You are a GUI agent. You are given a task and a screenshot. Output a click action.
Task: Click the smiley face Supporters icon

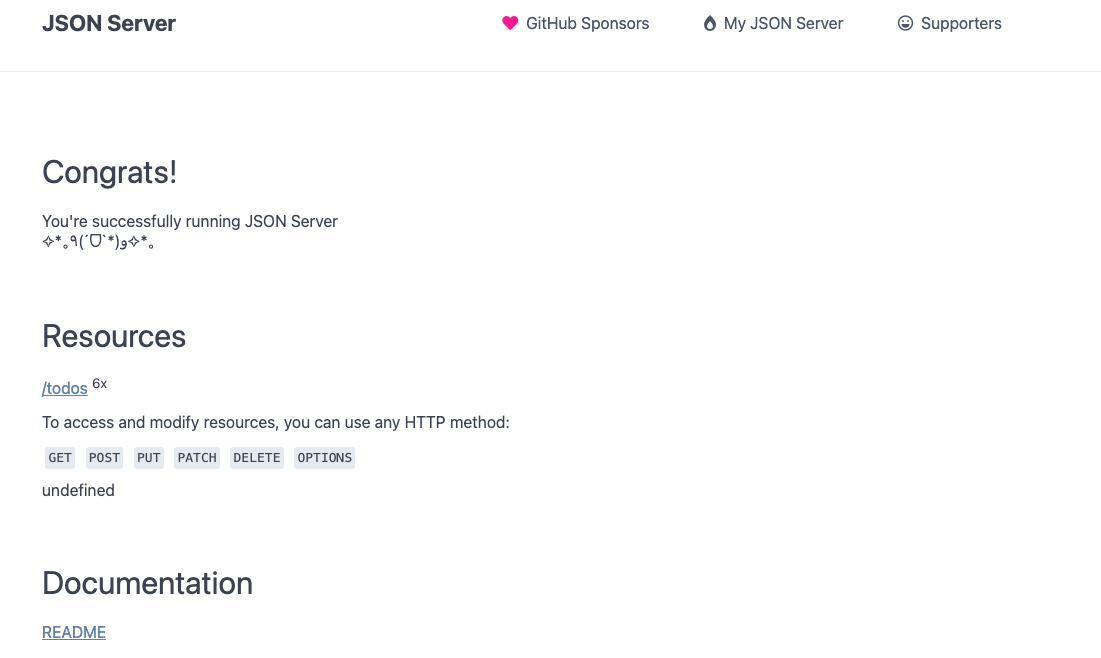(905, 23)
